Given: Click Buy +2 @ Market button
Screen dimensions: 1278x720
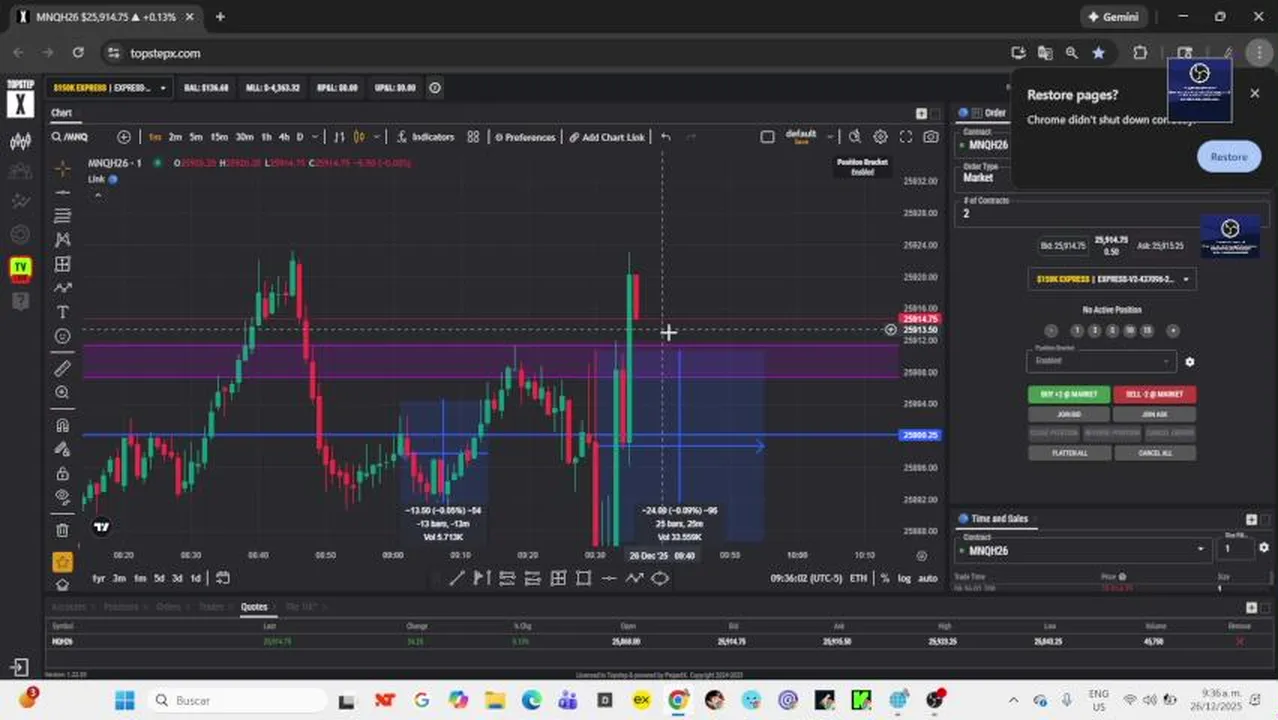Looking at the screenshot, I should click(x=1068, y=394).
